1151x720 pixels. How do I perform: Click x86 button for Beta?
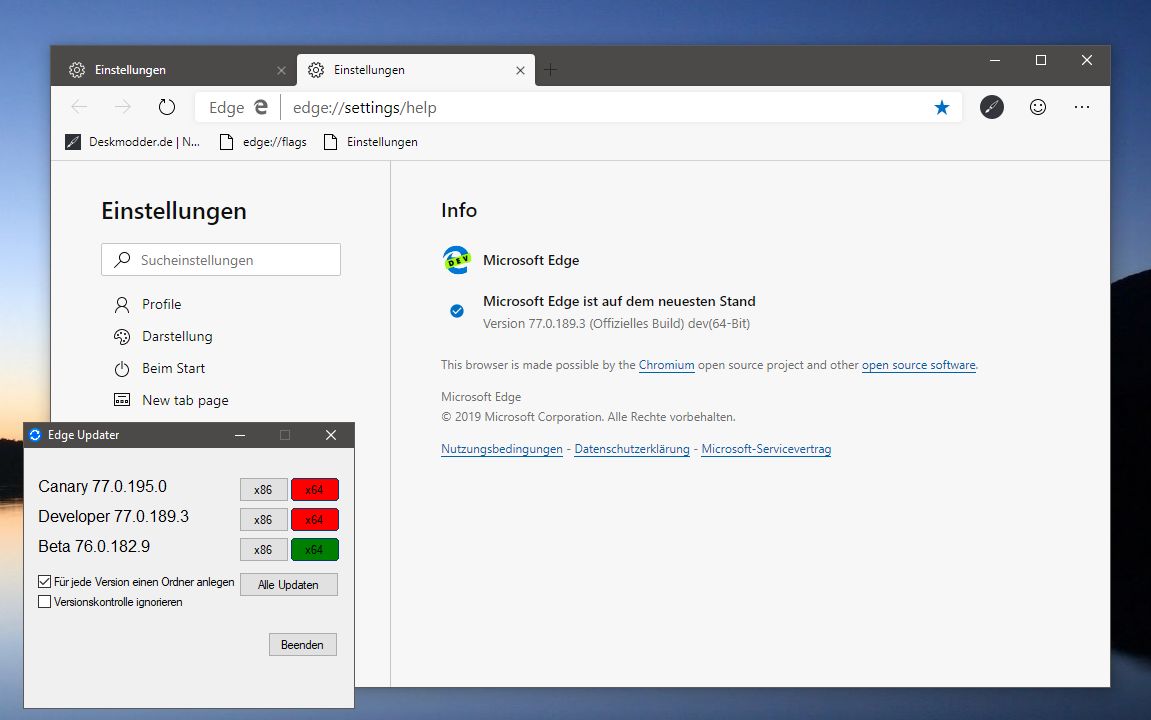point(264,550)
